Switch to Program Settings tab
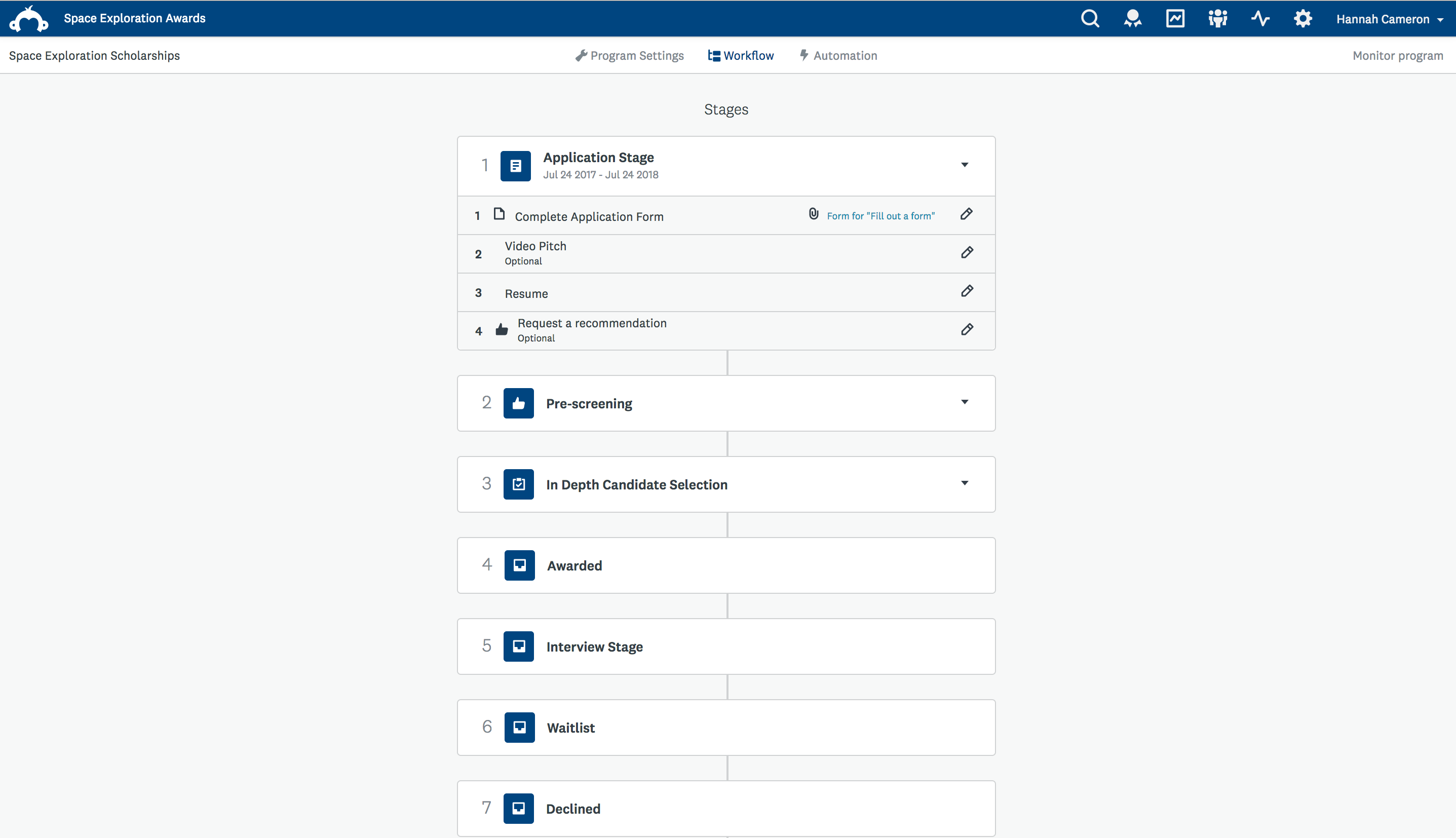 pyautogui.click(x=630, y=56)
